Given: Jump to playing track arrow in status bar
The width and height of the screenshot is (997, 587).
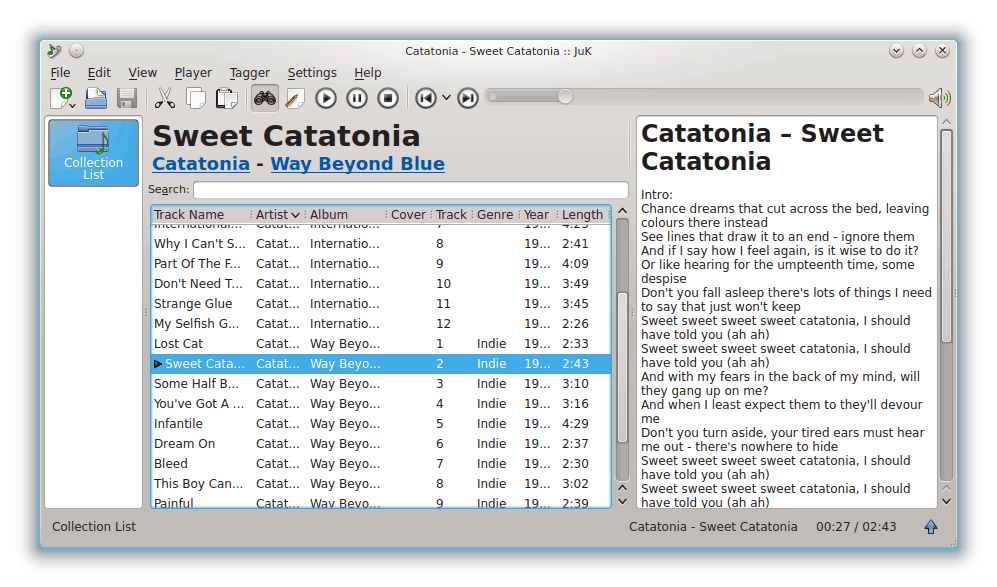Looking at the screenshot, I should 930,527.
